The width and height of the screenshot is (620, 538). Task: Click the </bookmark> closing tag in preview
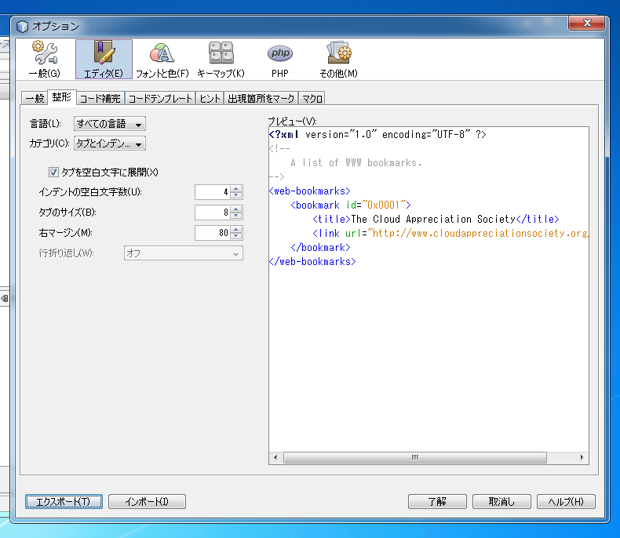[x=320, y=247]
